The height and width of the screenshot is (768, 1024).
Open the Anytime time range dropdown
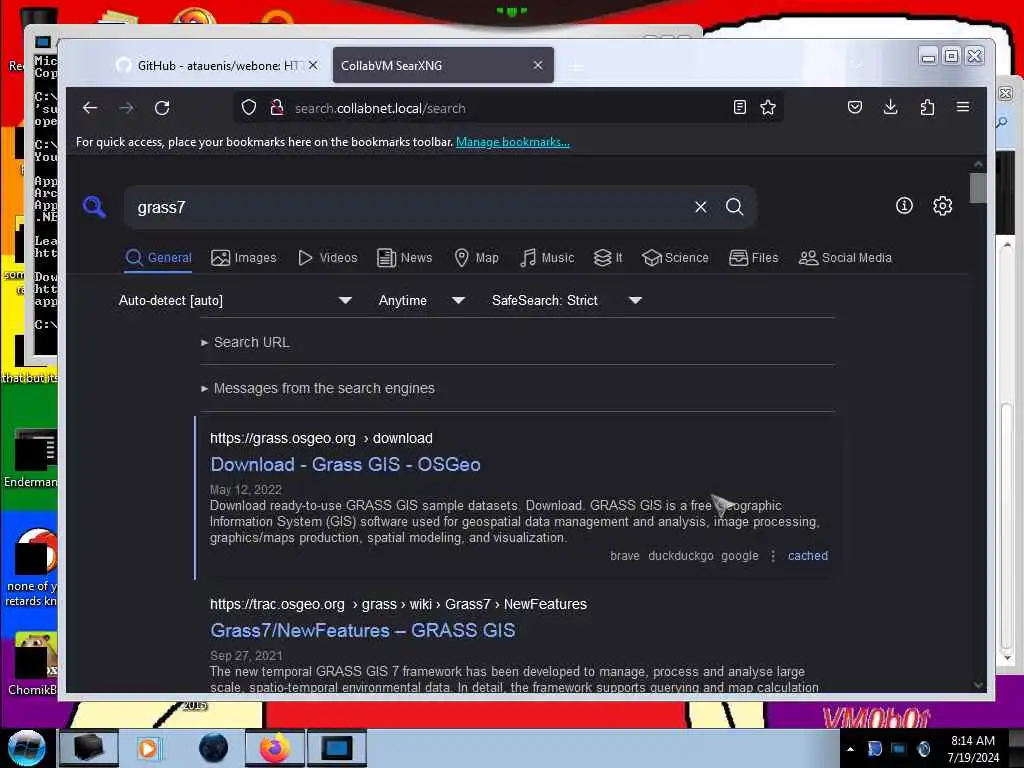(x=421, y=300)
